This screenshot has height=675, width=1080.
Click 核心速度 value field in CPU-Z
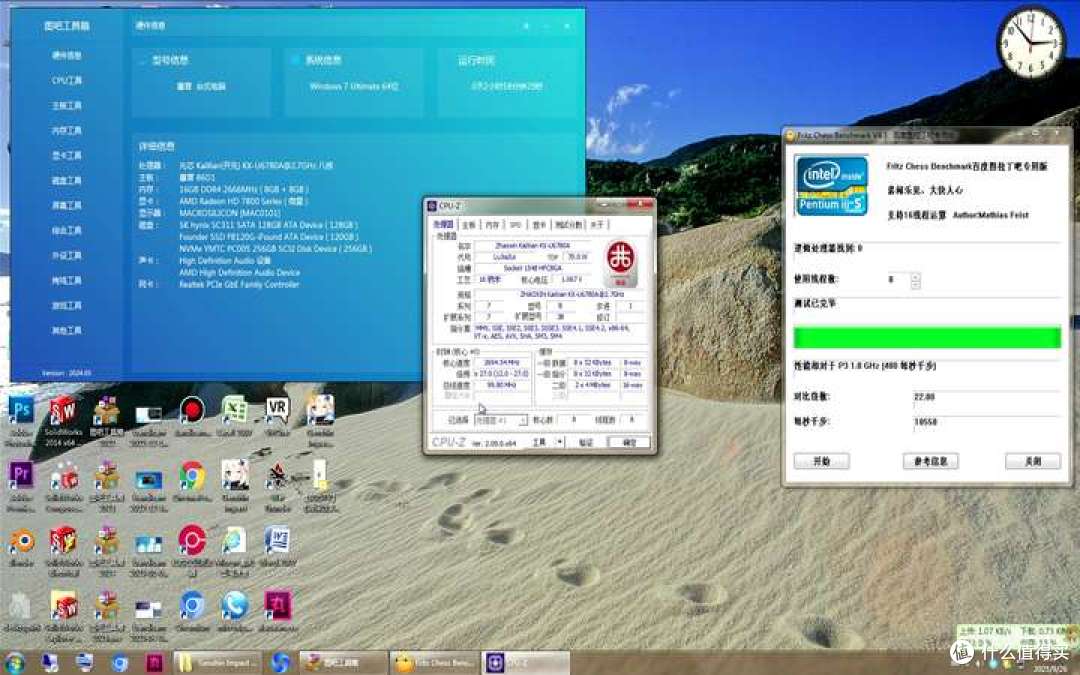501,362
